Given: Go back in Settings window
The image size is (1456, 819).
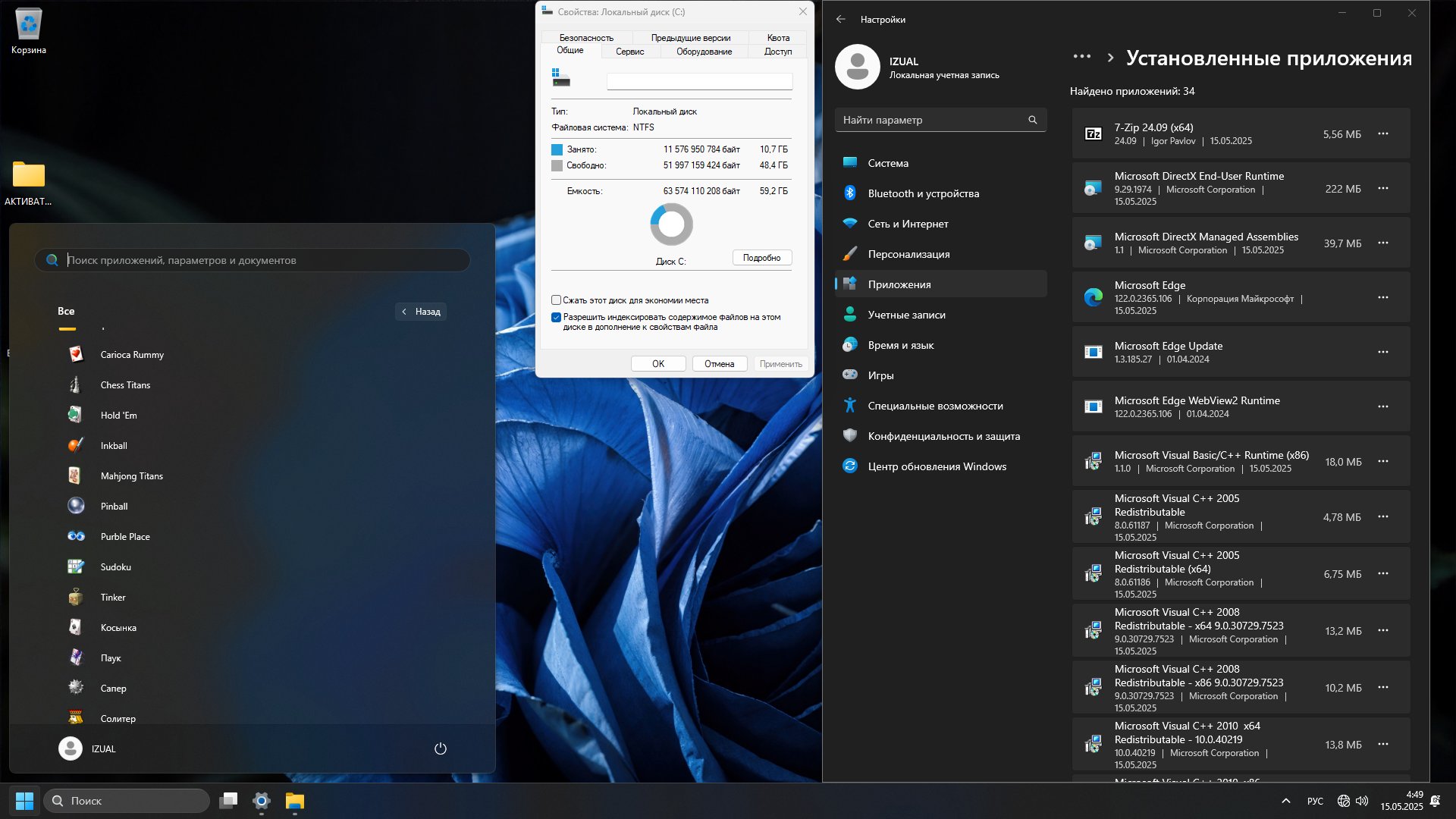Looking at the screenshot, I should 841,19.
